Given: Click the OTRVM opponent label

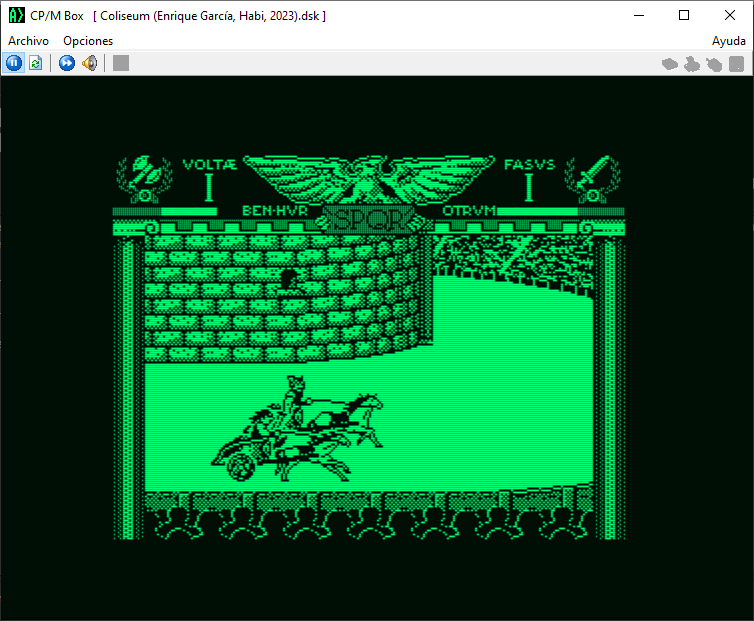Looking at the screenshot, I should click(469, 211).
